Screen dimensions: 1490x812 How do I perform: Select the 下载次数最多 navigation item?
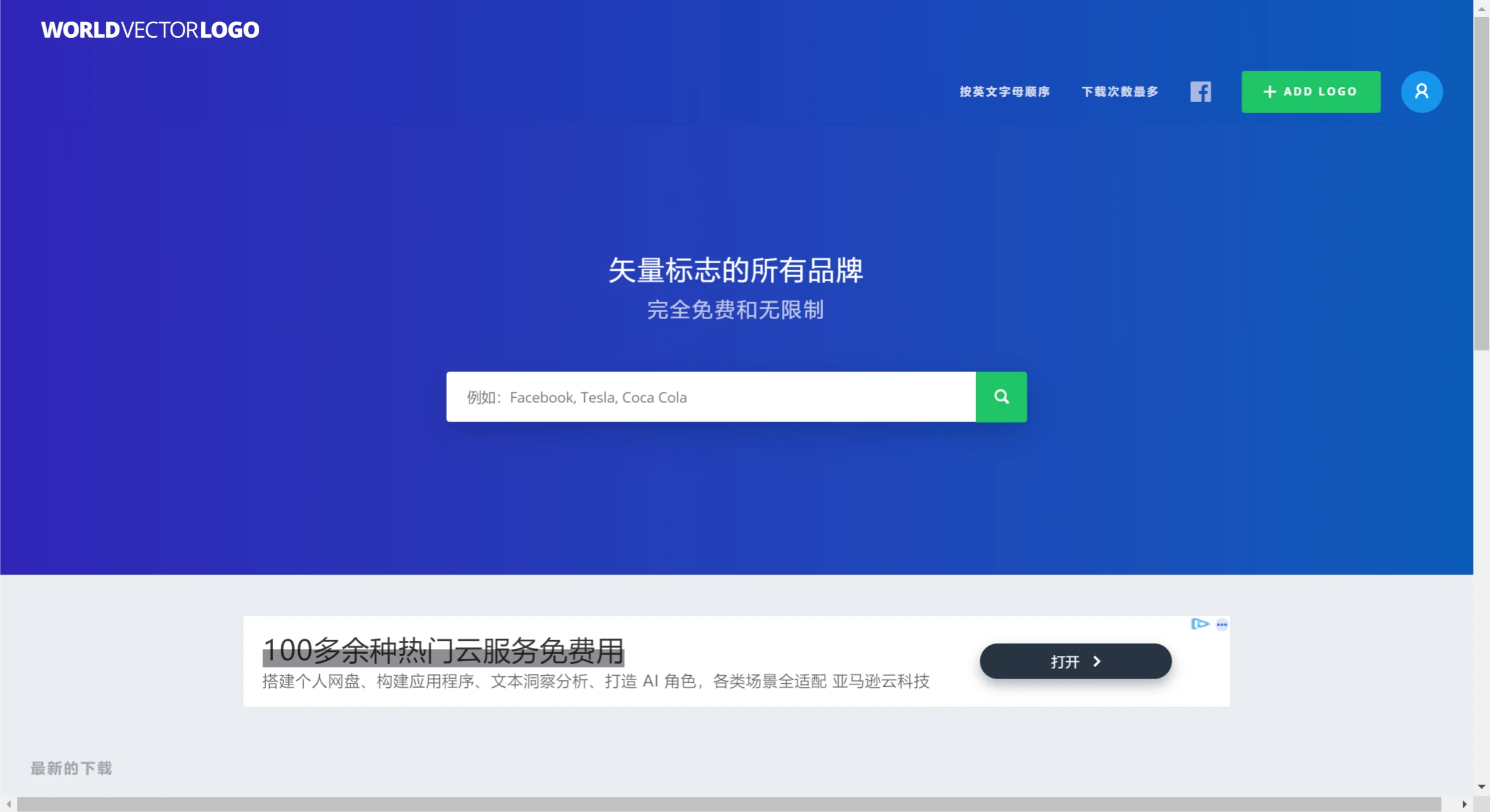pos(1119,91)
